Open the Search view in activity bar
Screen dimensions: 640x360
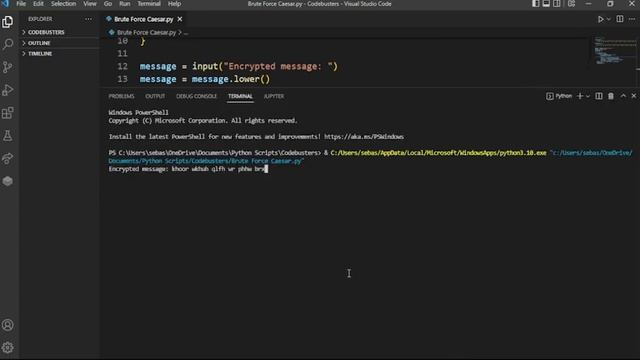pos(7,44)
